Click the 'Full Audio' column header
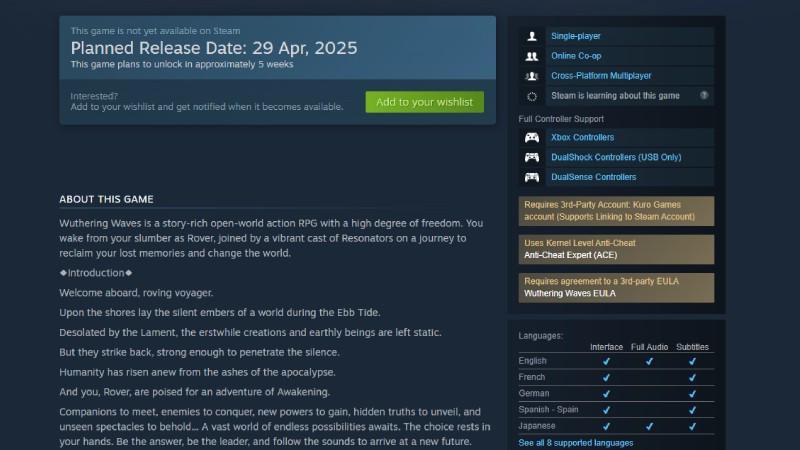Screen dimensions: 800x450 click(649, 347)
